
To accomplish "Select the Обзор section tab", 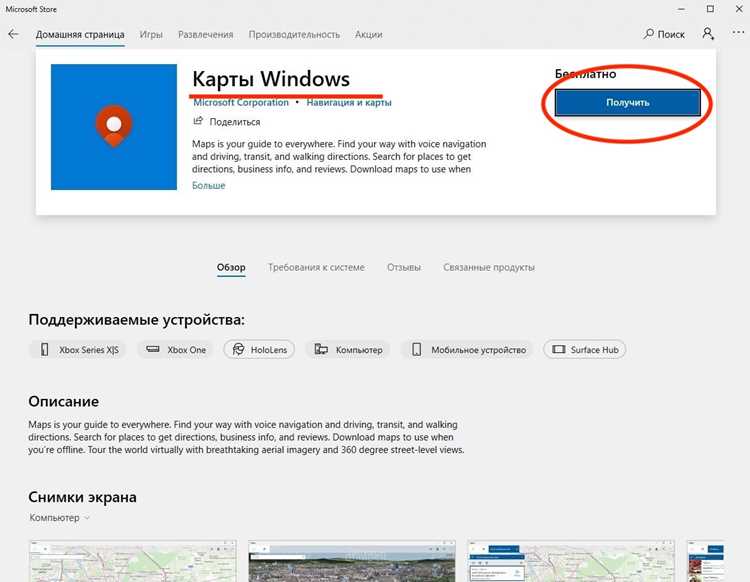I will [231, 267].
